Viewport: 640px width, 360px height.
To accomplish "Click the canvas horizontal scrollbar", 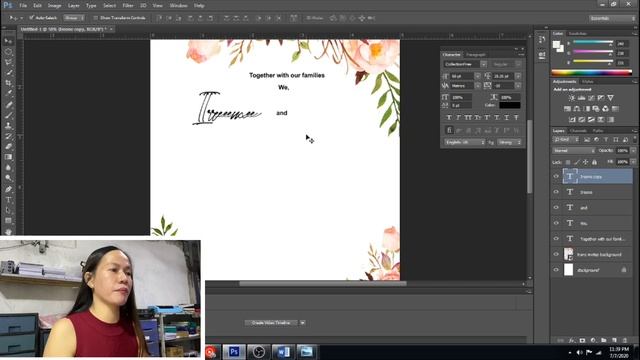I will 322,283.
